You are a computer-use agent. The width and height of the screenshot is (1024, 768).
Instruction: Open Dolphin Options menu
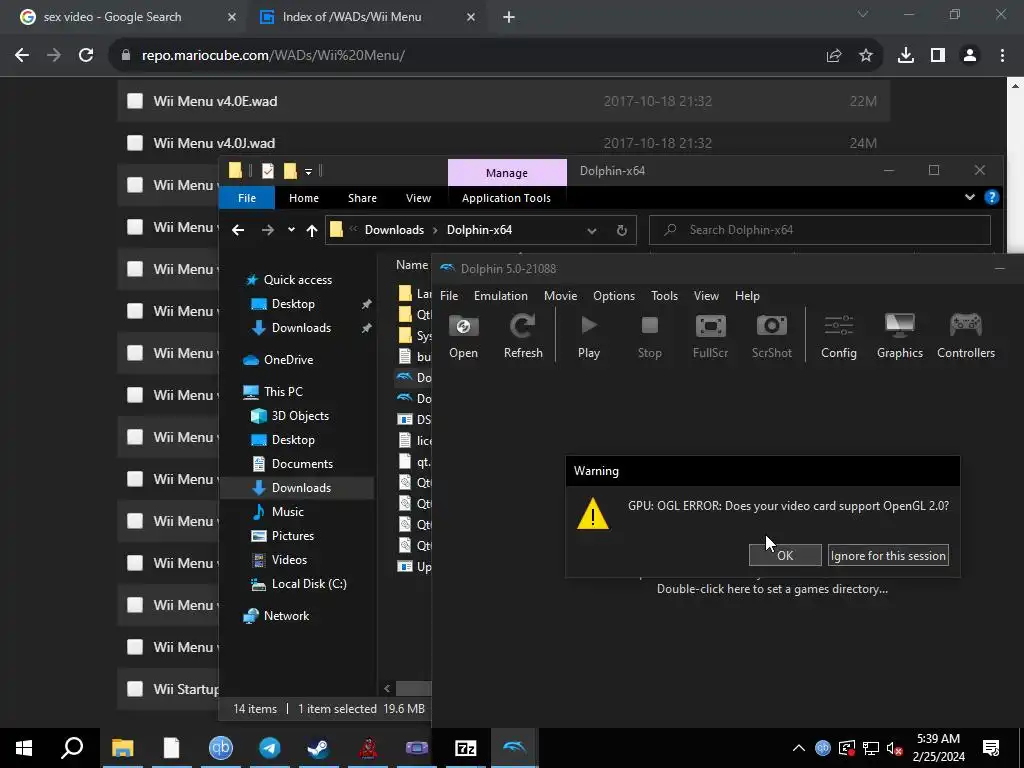point(614,296)
